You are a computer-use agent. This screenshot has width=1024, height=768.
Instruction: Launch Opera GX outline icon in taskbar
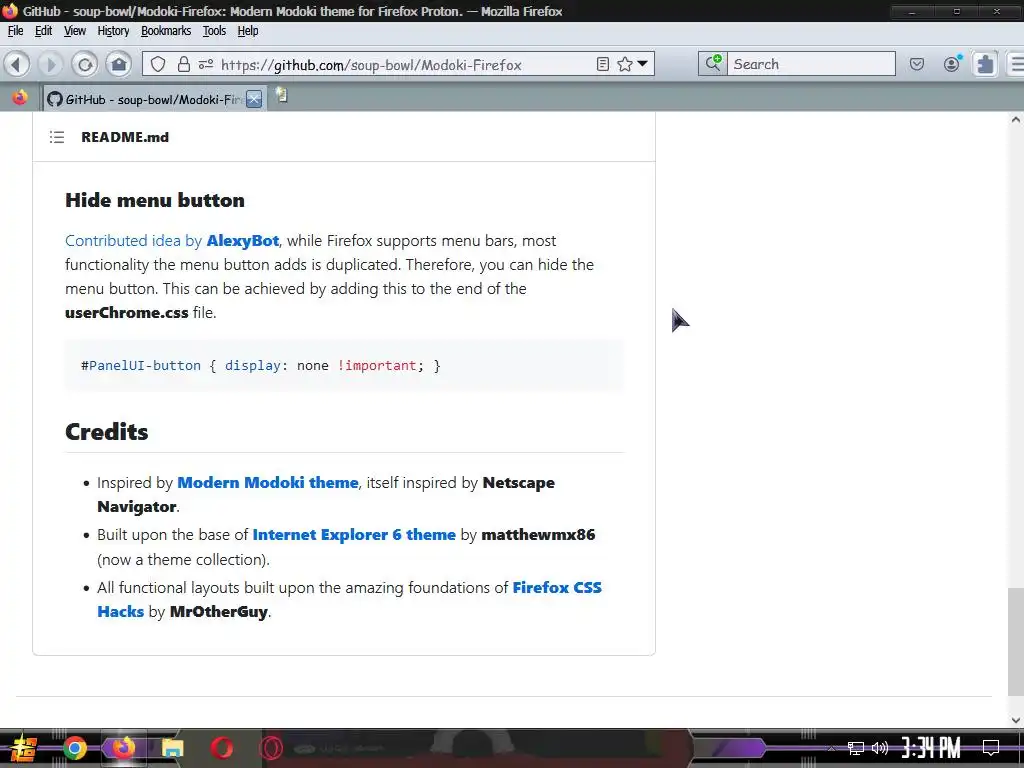(x=270, y=748)
